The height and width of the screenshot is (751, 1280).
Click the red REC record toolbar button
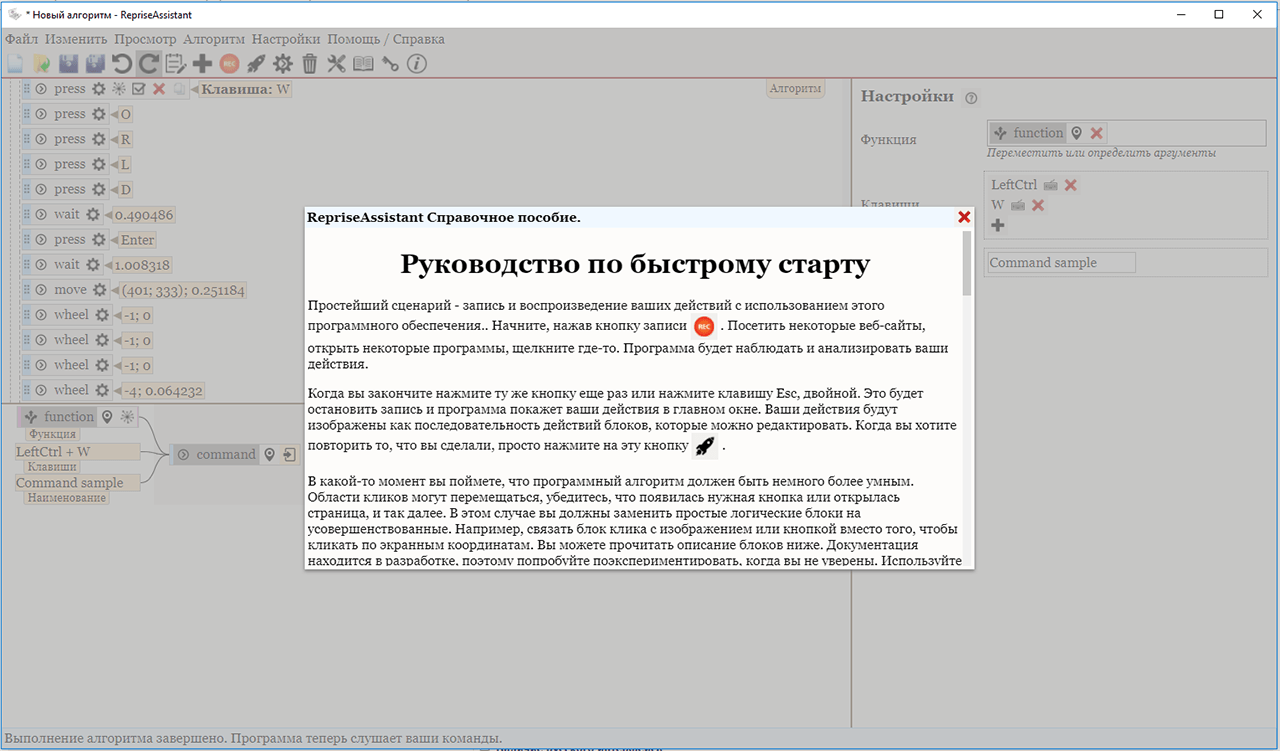tap(229, 64)
